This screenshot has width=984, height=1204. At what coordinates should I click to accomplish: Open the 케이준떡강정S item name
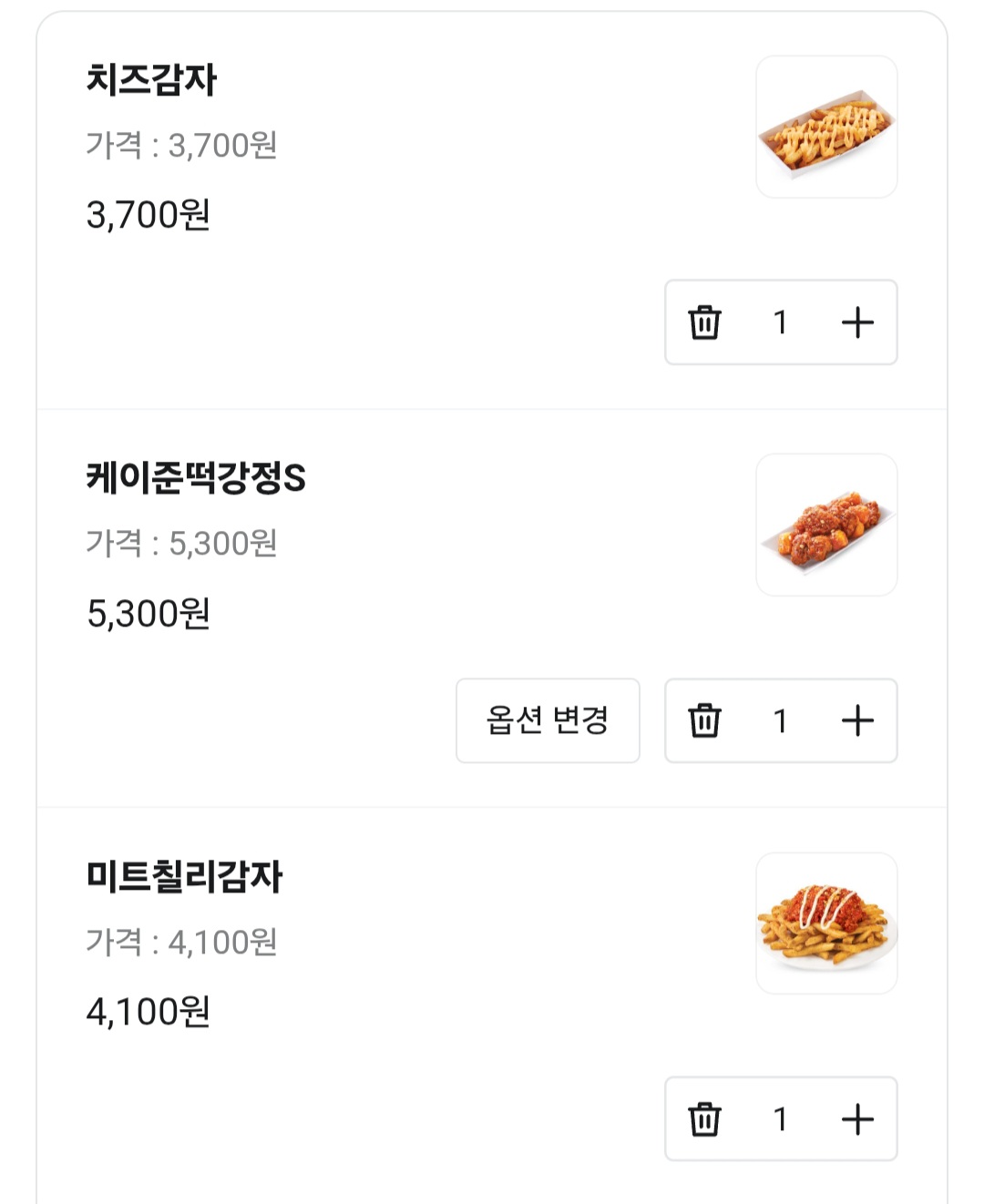click(196, 478)
